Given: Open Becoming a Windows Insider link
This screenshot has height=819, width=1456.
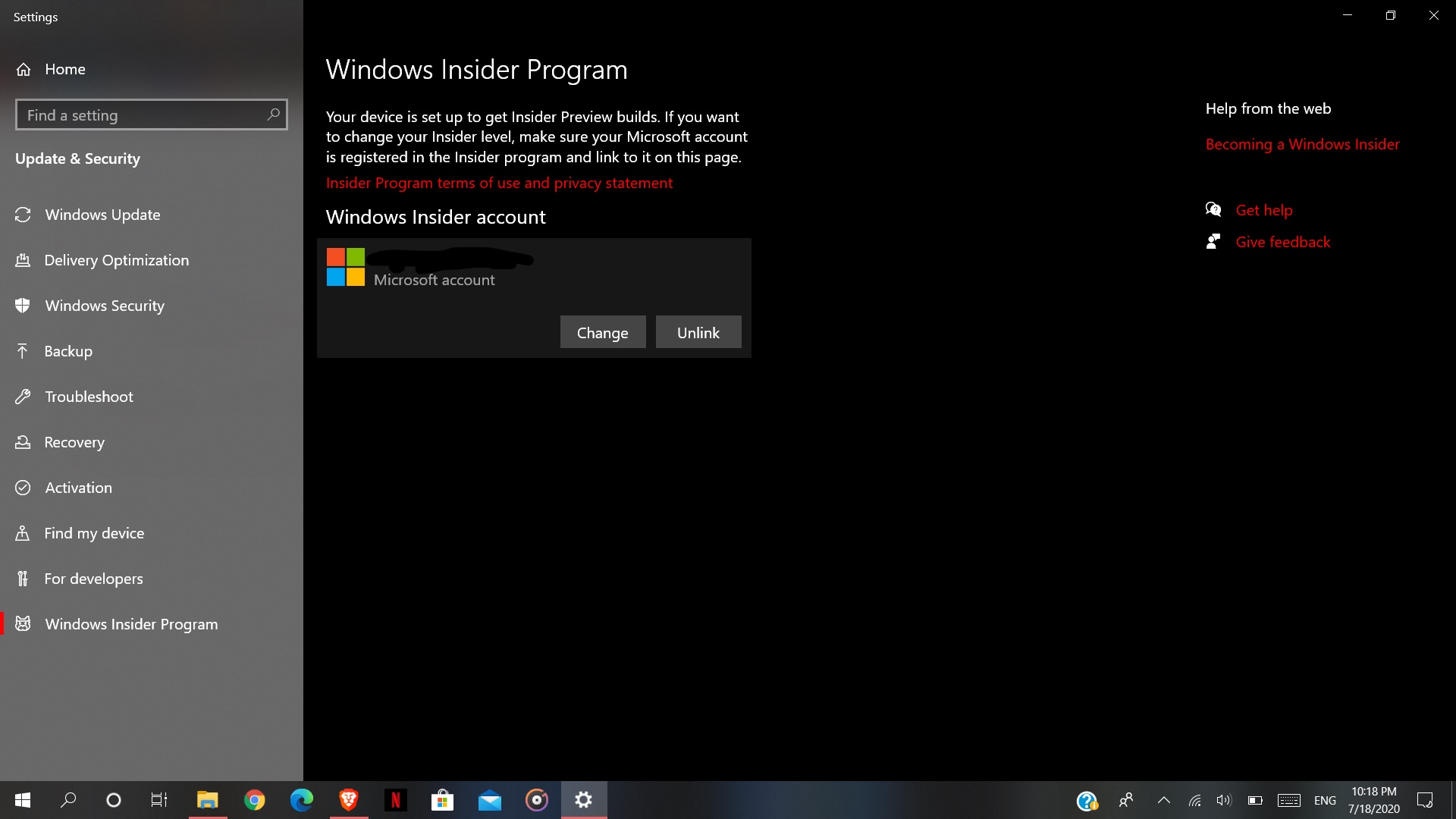Looking at the screenshot, I should click(x=1302, y=144).
